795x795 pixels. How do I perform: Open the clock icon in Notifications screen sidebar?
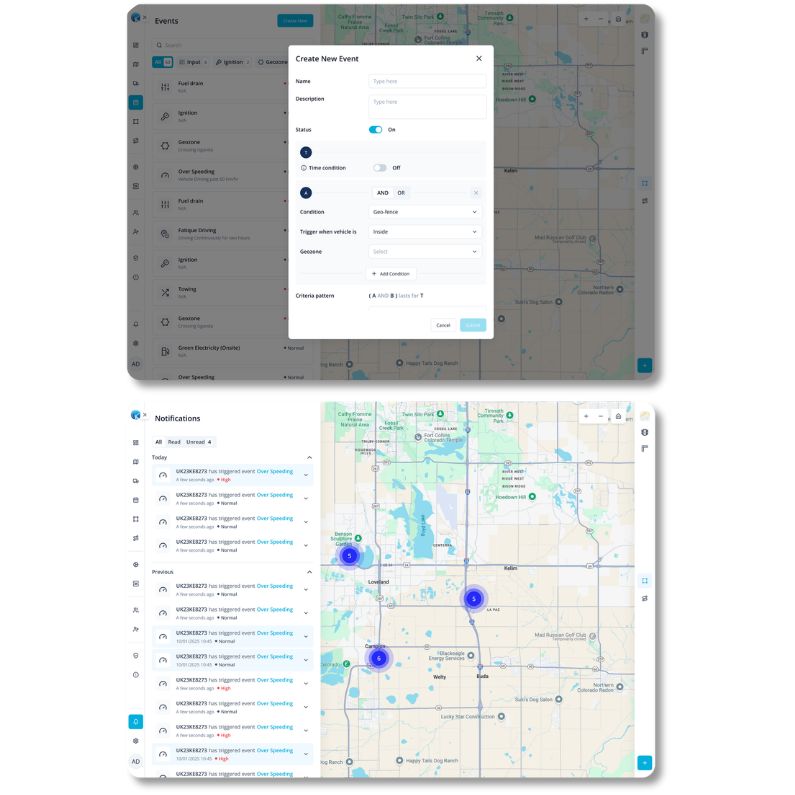coord(136,675)
